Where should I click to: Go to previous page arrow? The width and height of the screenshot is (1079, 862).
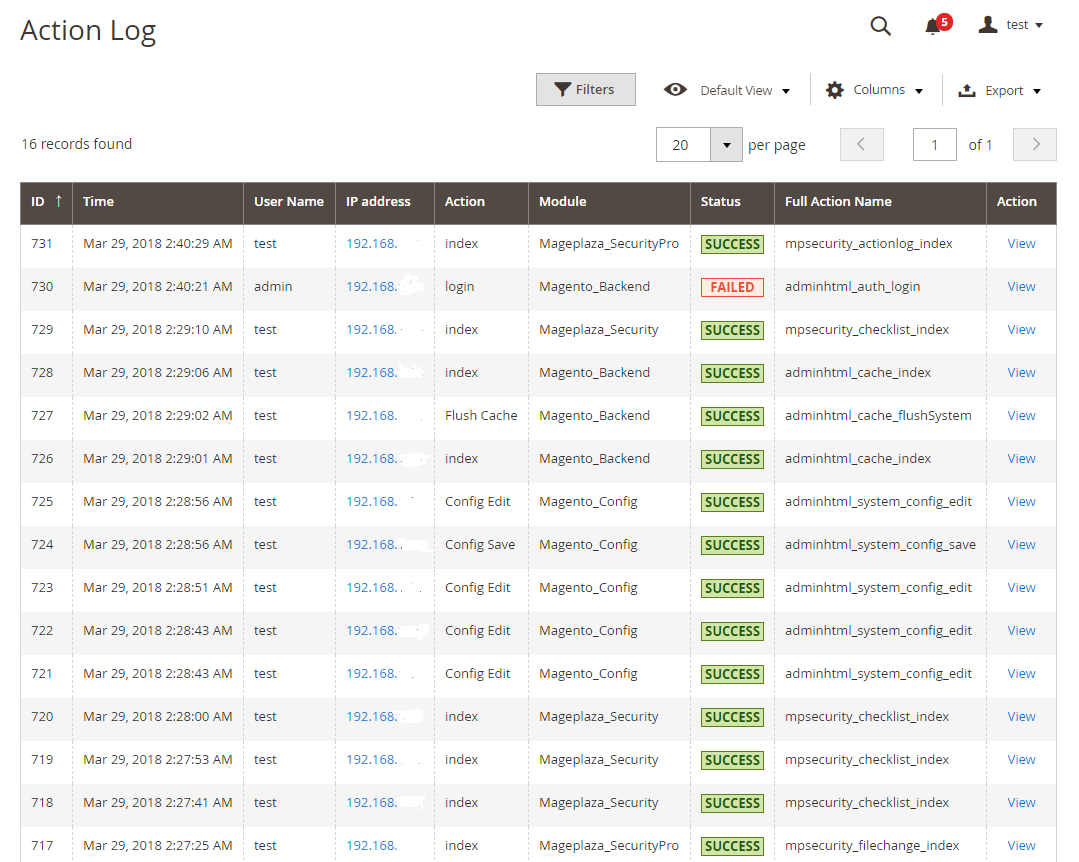pos(862,144)
